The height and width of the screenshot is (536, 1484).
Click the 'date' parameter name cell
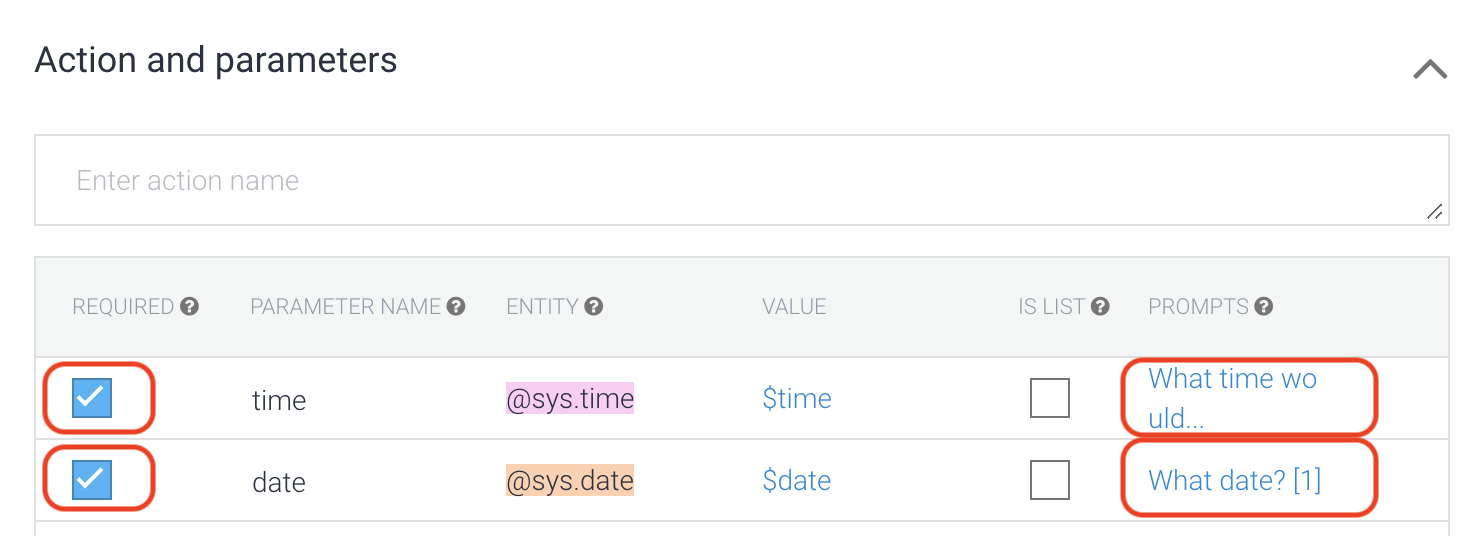click(279, 483)
